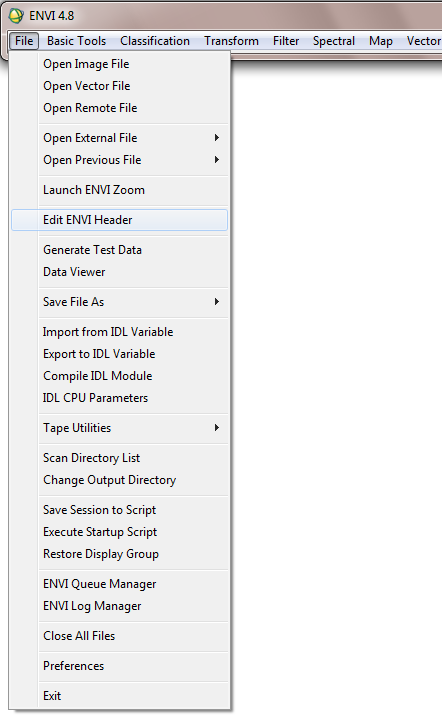Click the ENVI 4.8 application icon
The width and height of the screenshot is (442, 715).
16,16
